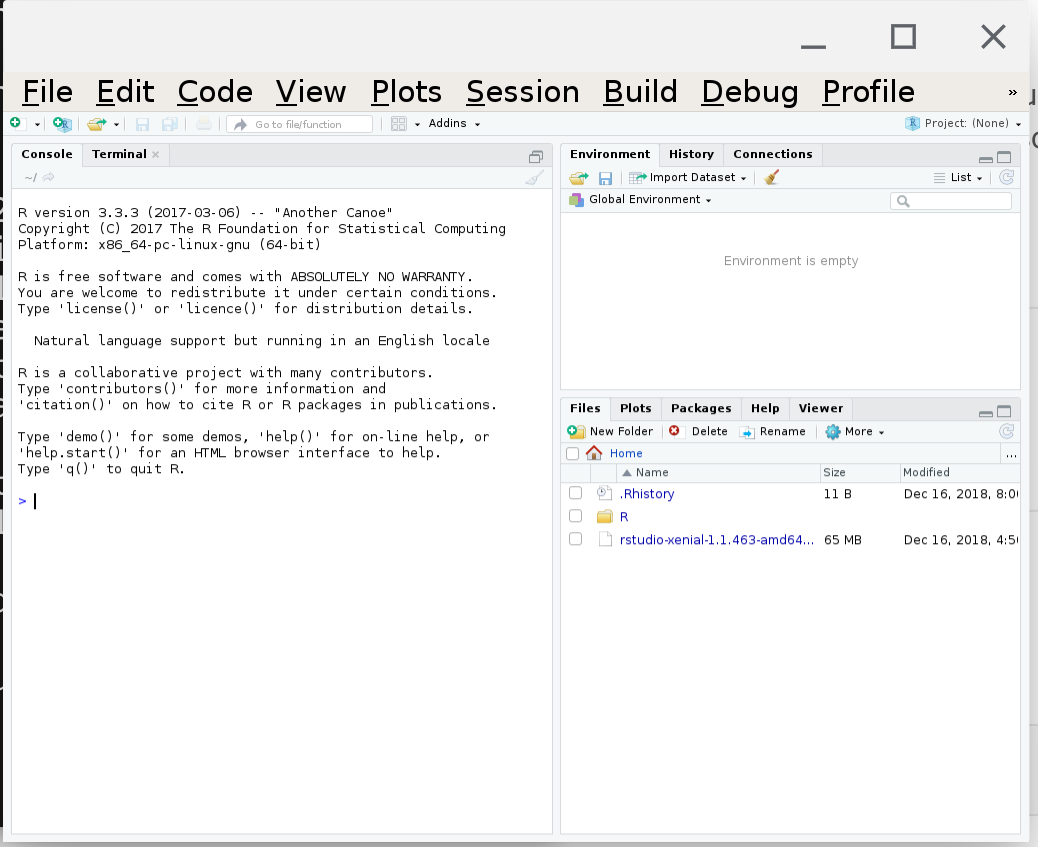Image resolution: width=1038 pixels, height=847 pixels.
Task: Switch to the Packages tab
Action: point(701,409)
